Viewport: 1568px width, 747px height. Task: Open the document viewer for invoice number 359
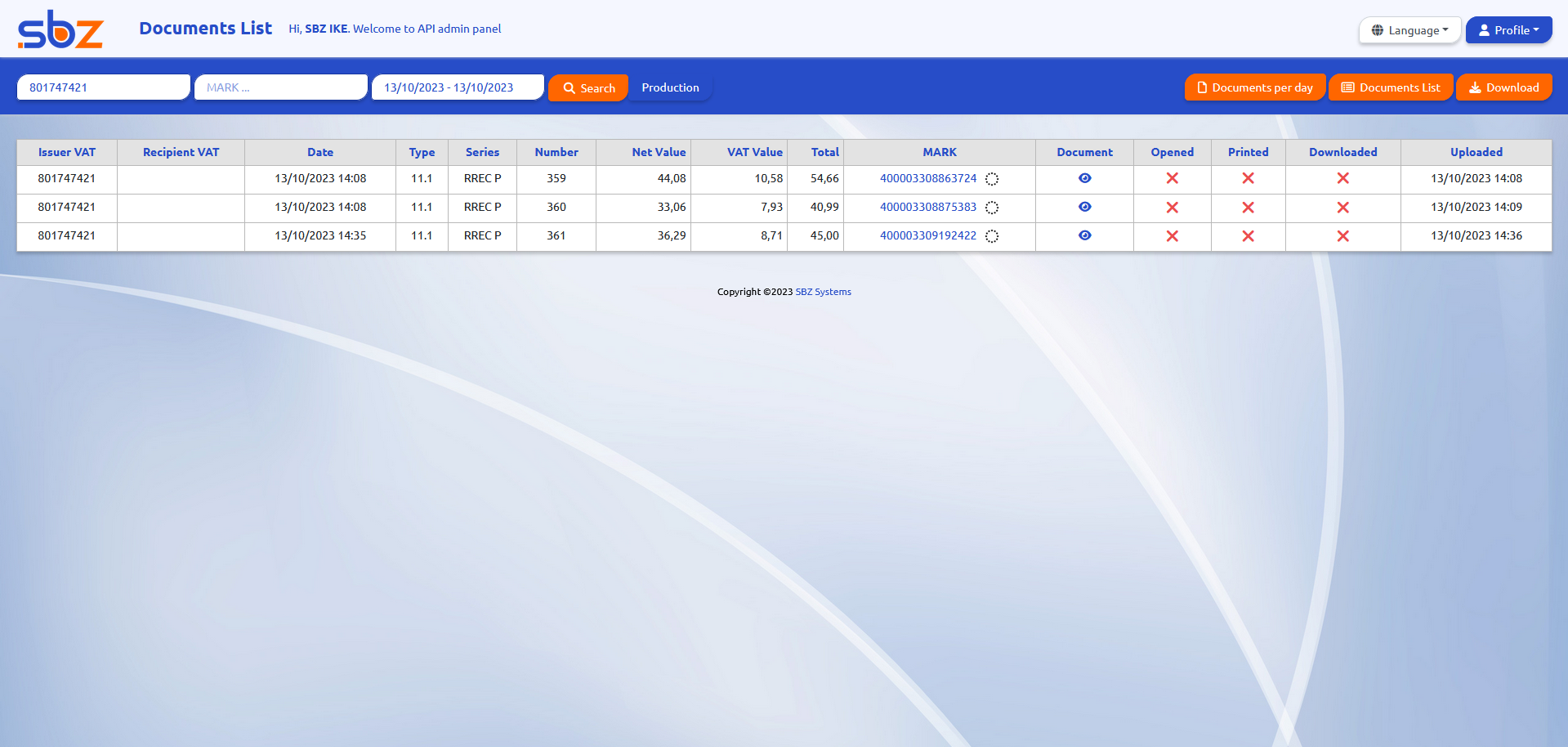pyautogui.click(x=1084, y=178)
